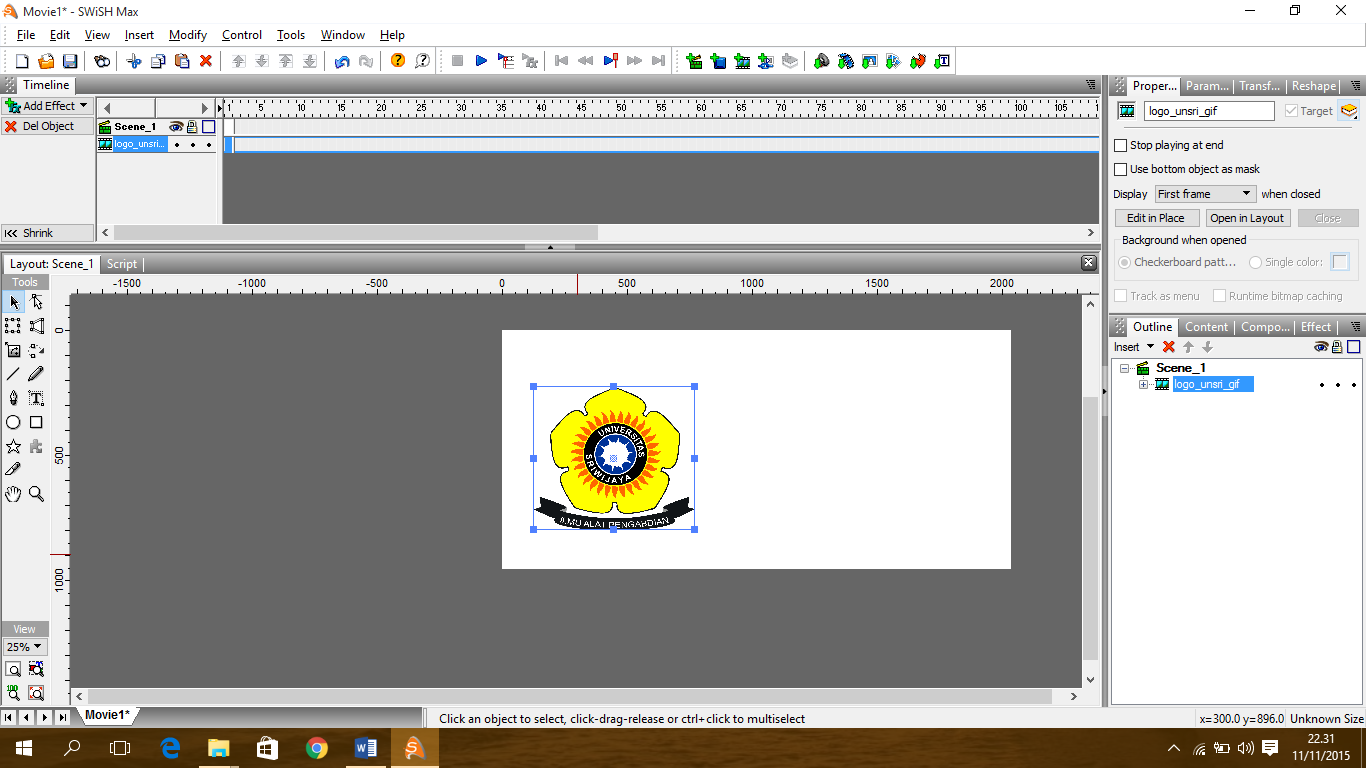Click the Open file folder icon
Image resolution: width=1366 pixels, height=768 pixels.
[46, 61]
